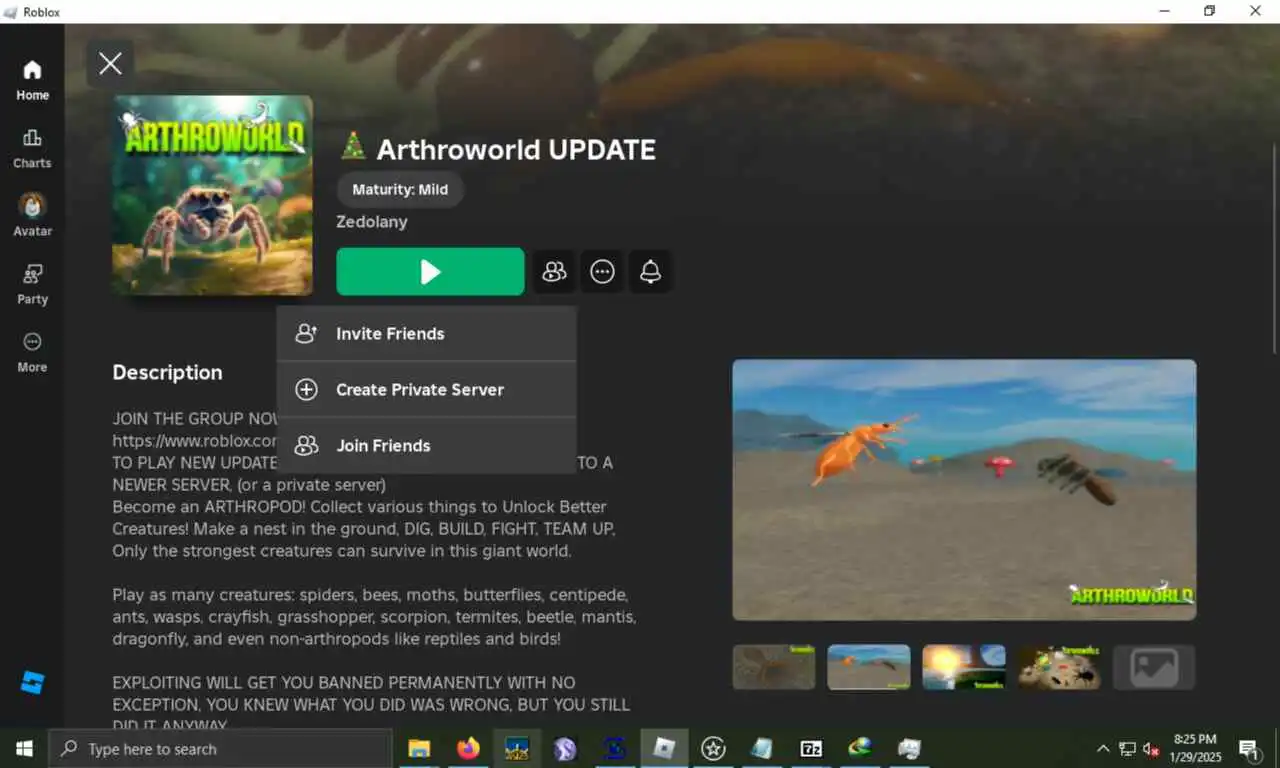
Task: Select Invite Friends from the menu
Action: click(427, 334)
